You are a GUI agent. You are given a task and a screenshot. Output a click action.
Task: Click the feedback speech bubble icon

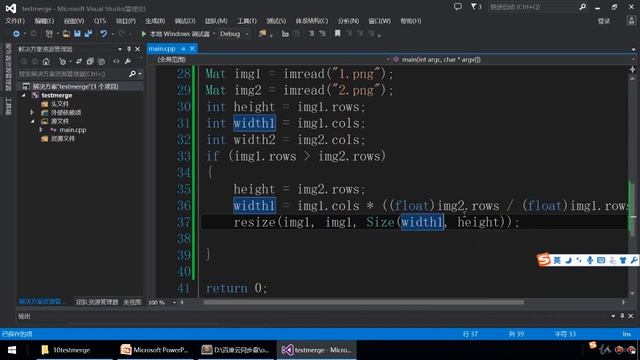click(458, 7)
